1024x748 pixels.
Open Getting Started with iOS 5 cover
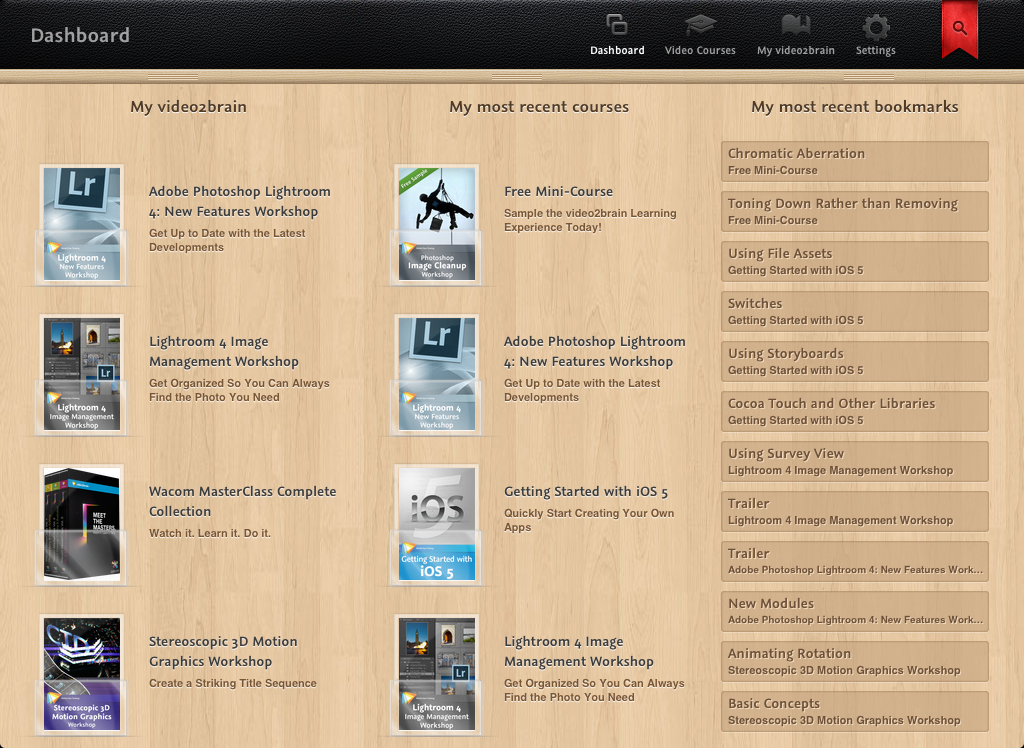point(437,524)
